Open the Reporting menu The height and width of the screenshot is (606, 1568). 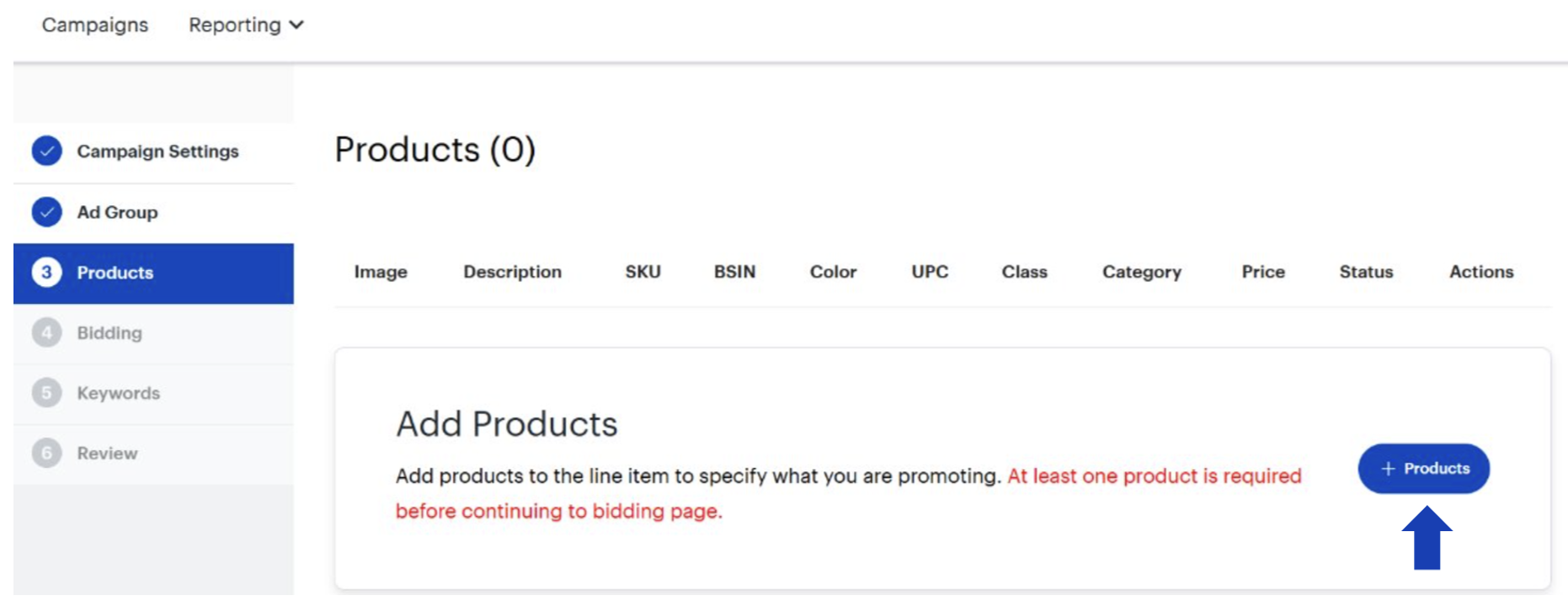coord(235,25)
